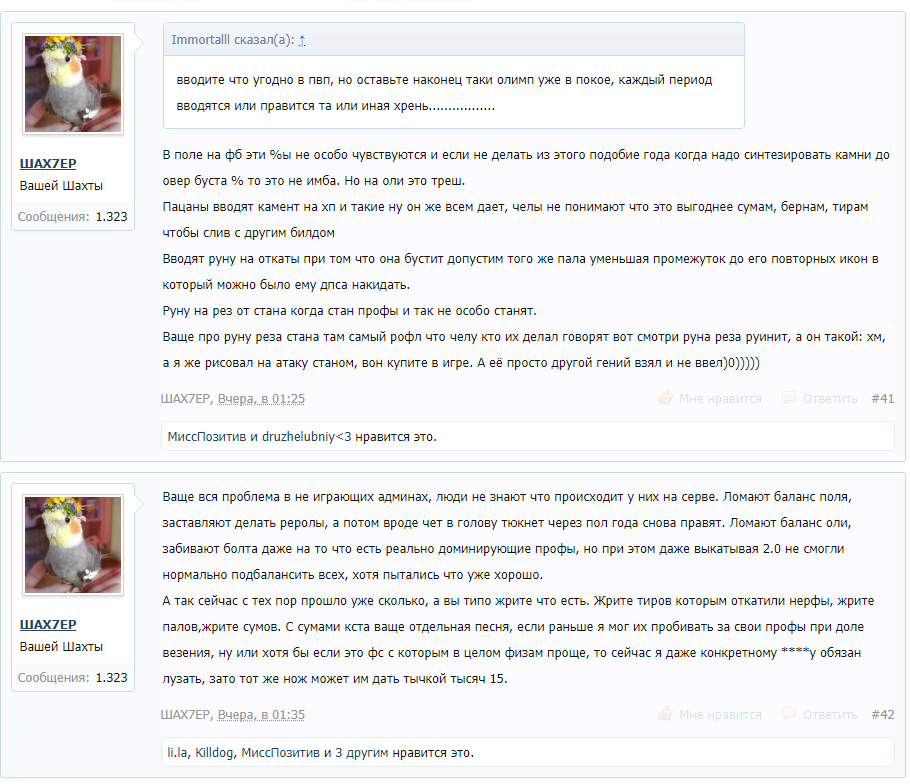Click 'Ответить' on post #42
Screen dimensions: 910x784
tap(830, 714)
